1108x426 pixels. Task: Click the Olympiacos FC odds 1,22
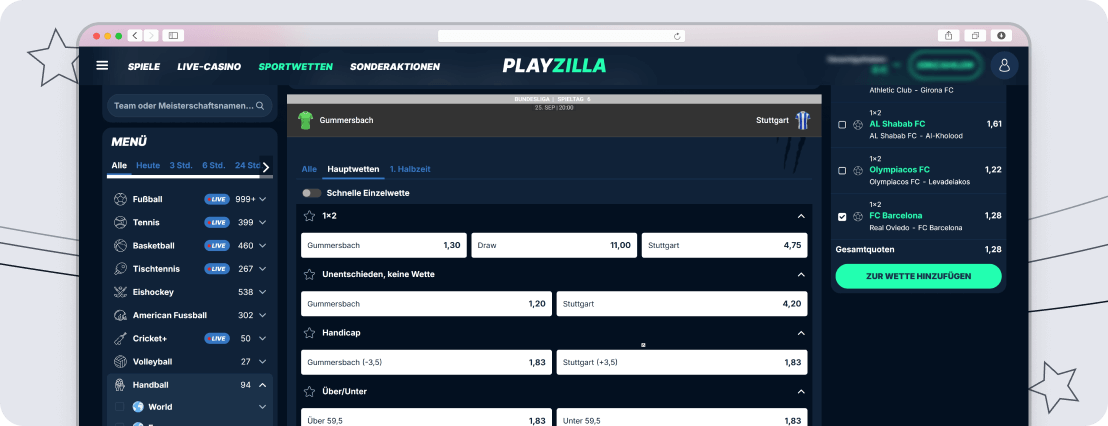tap(994, 170)
